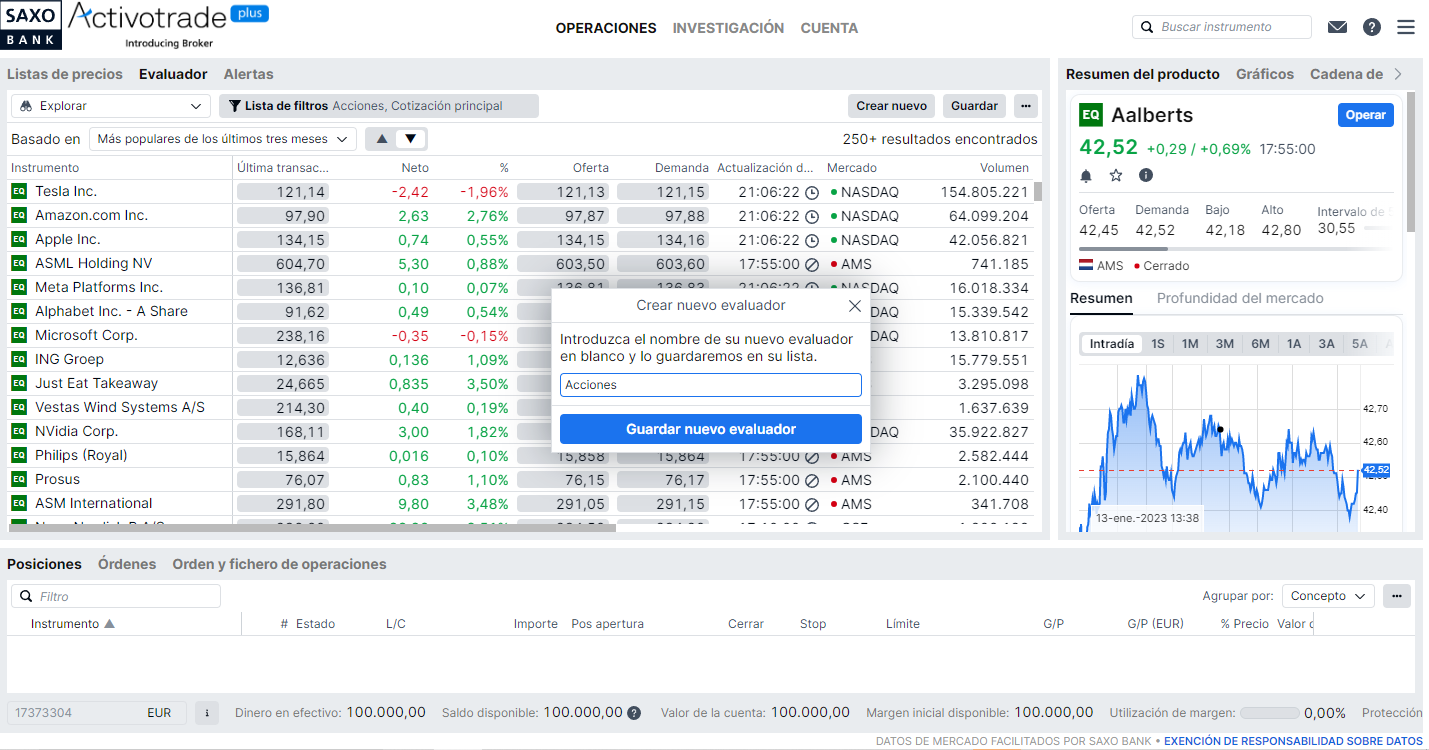Click the filter magnifier icon in Posiciones
This screenshot has height=750, width=1429.
pos(25,597)
